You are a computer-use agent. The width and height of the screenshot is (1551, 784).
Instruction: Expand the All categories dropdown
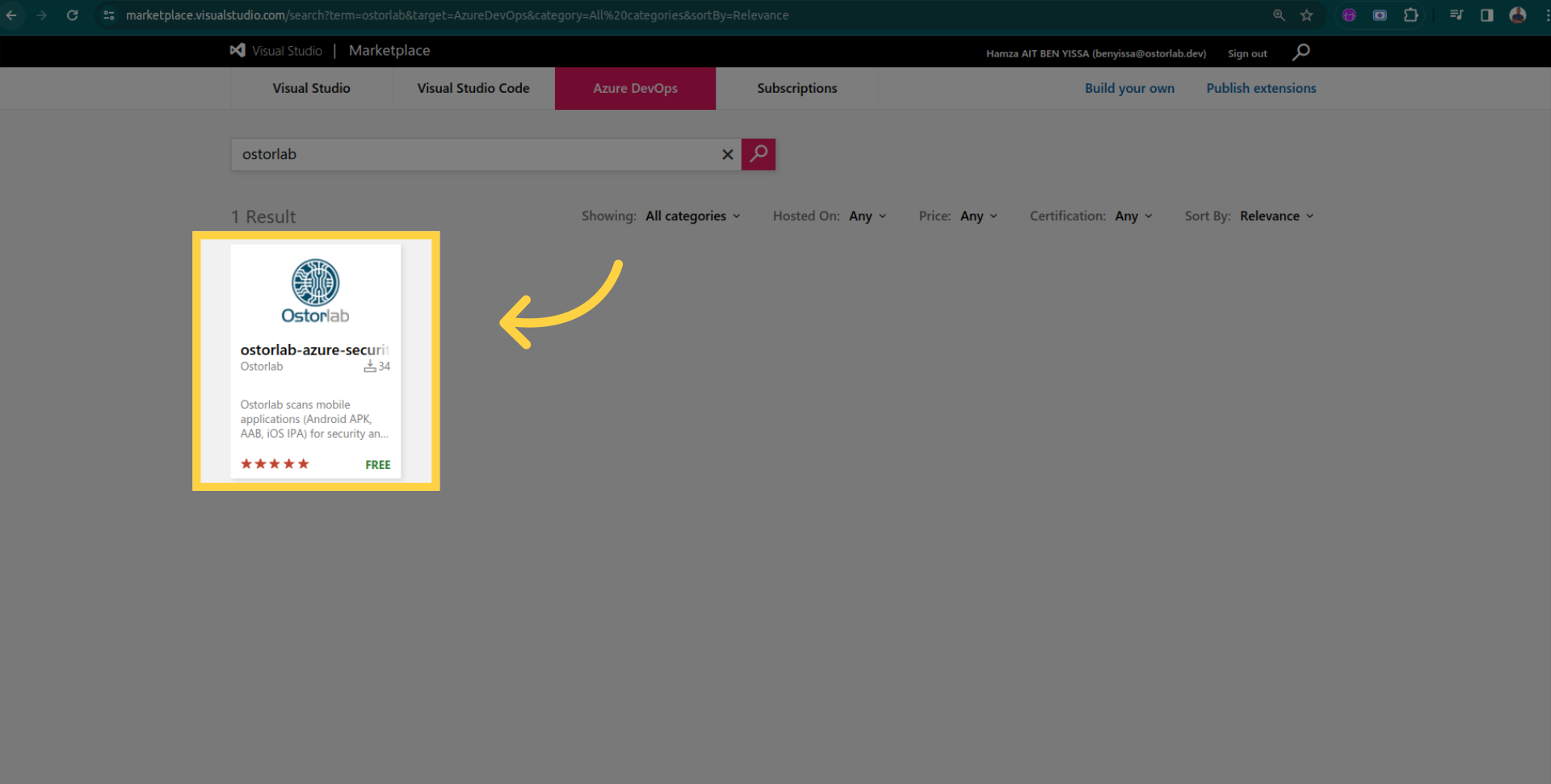click(x=692, y=216)
